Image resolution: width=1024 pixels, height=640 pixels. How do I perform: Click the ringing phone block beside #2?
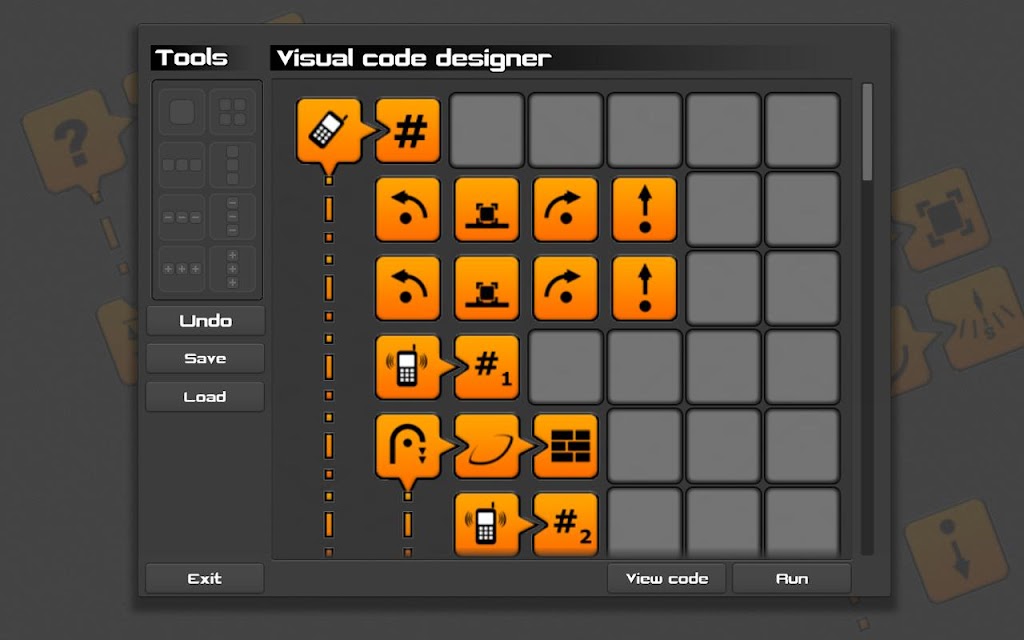[487, 524]
